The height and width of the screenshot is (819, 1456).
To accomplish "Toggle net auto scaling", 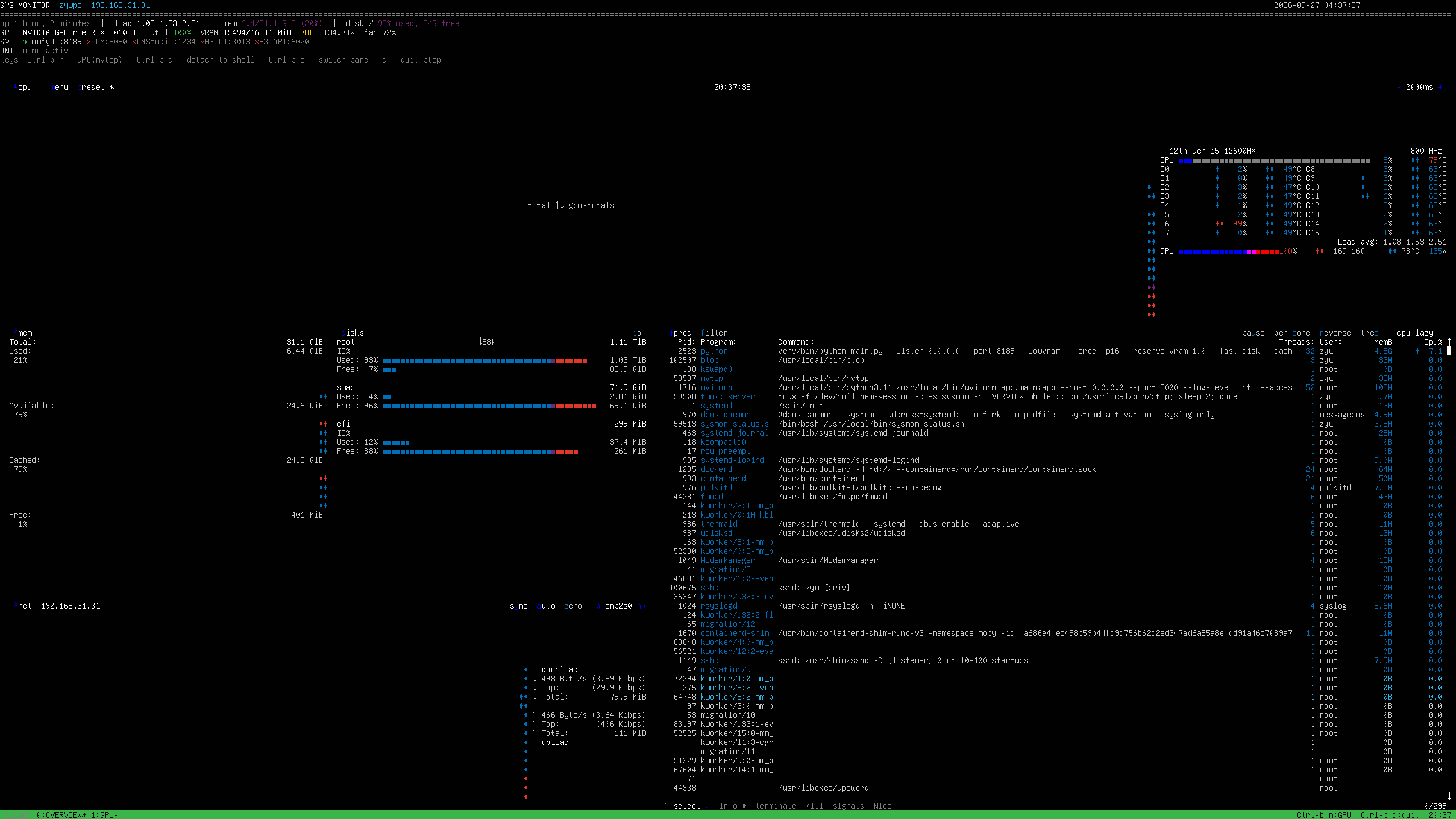I will tap(546, 606).
